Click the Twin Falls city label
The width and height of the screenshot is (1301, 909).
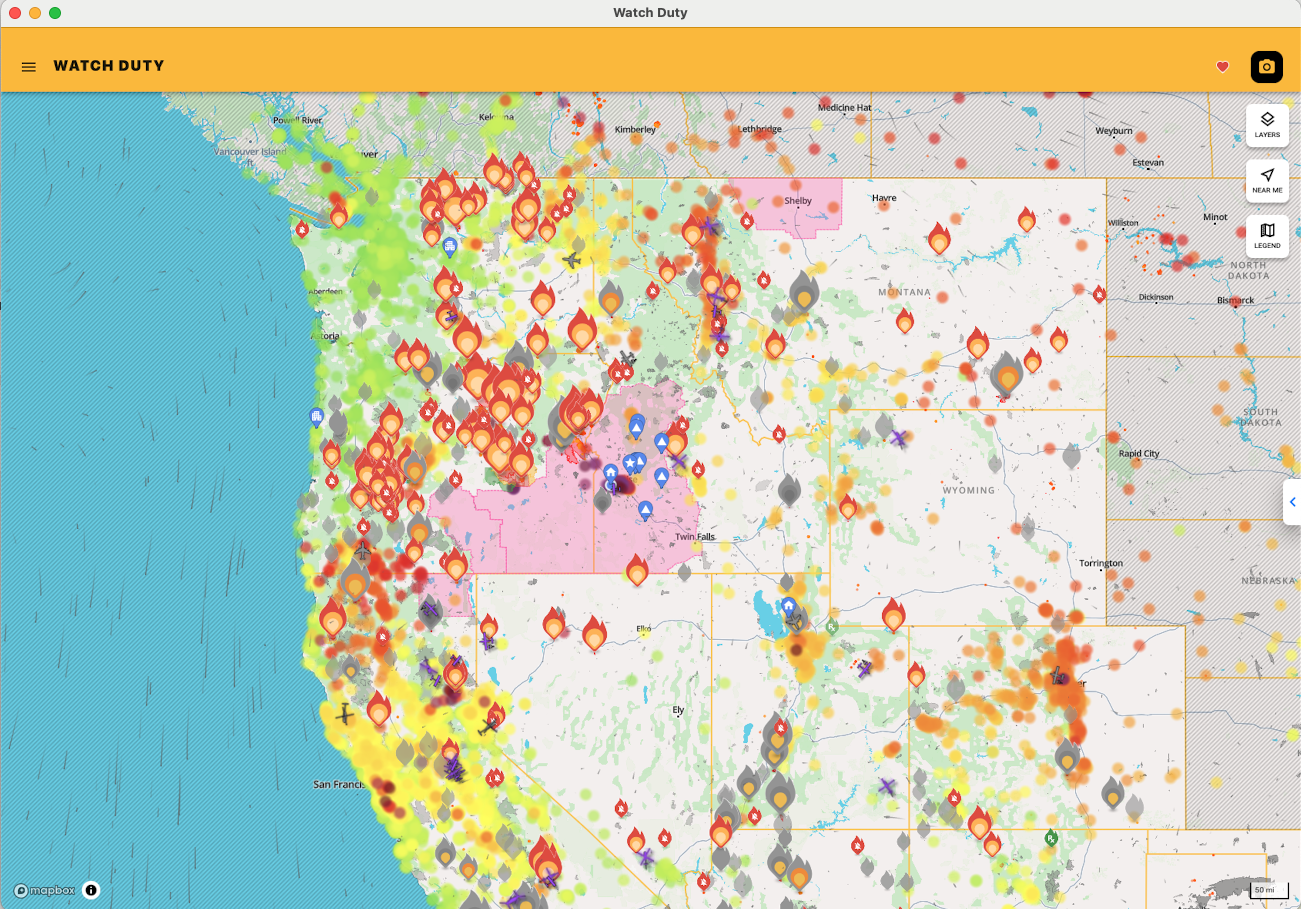coord(695,537)
